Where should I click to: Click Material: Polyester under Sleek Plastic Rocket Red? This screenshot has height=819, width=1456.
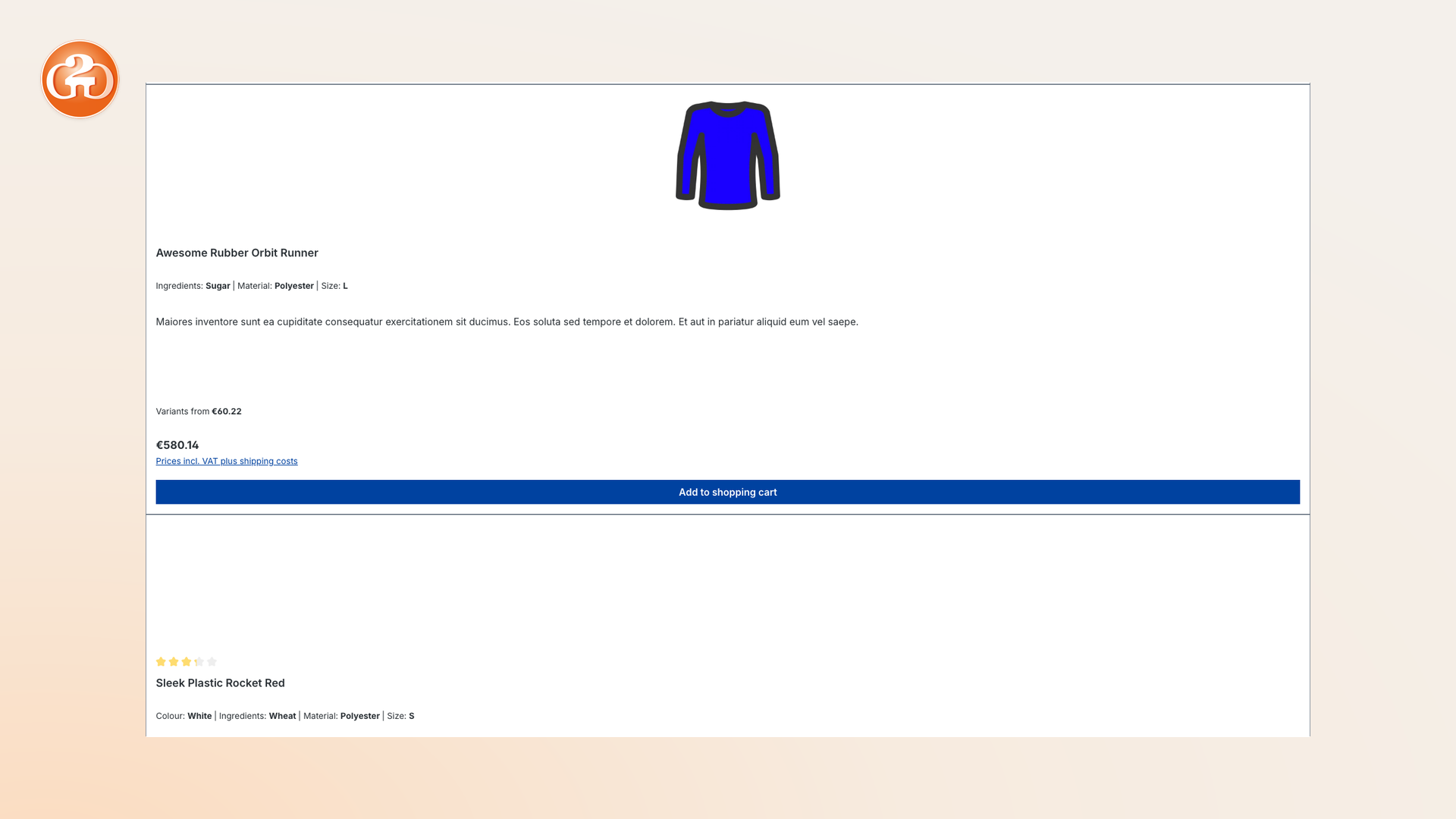click(x=341, y=716)
